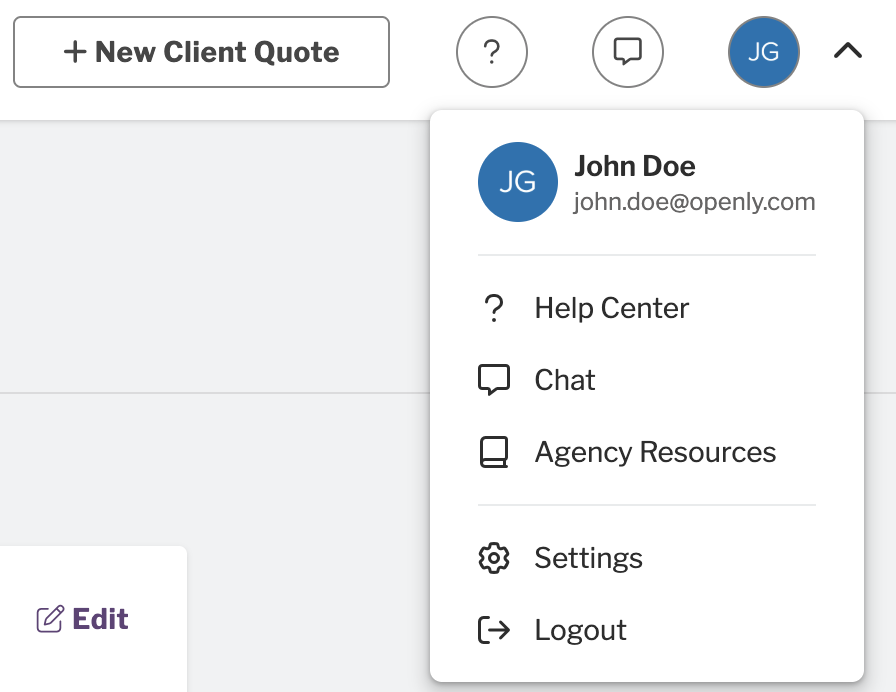Open Settings from the account menu

(646, 558)
